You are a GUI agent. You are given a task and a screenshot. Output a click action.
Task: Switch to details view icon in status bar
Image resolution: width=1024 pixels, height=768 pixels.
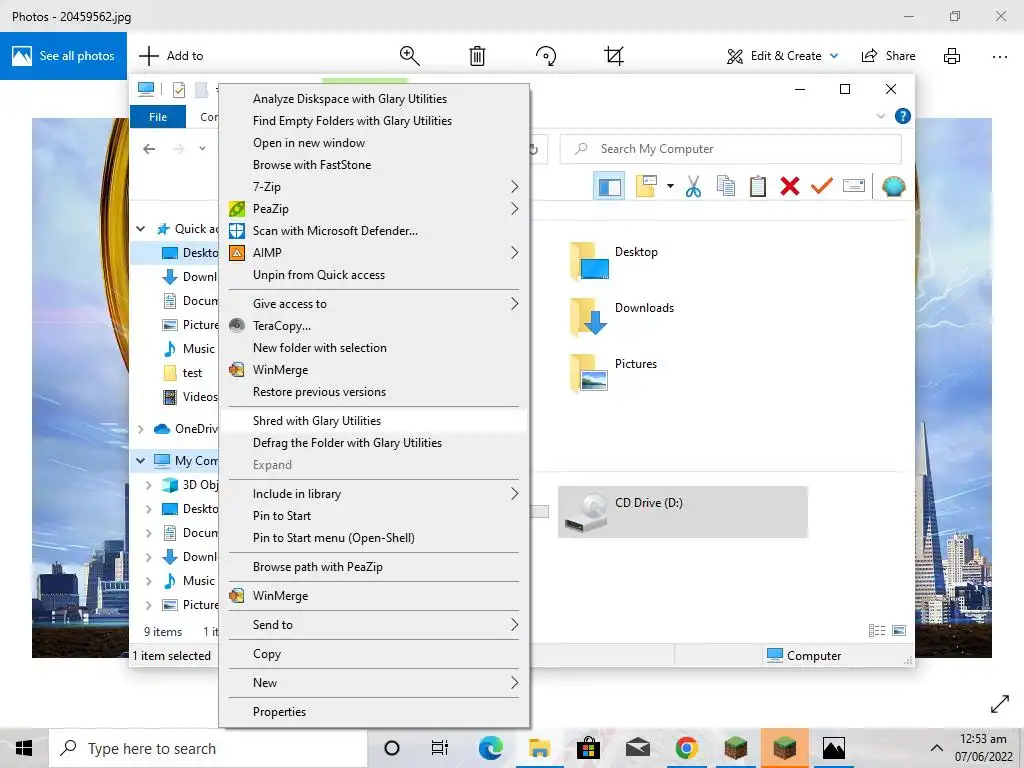coord(877,630)
